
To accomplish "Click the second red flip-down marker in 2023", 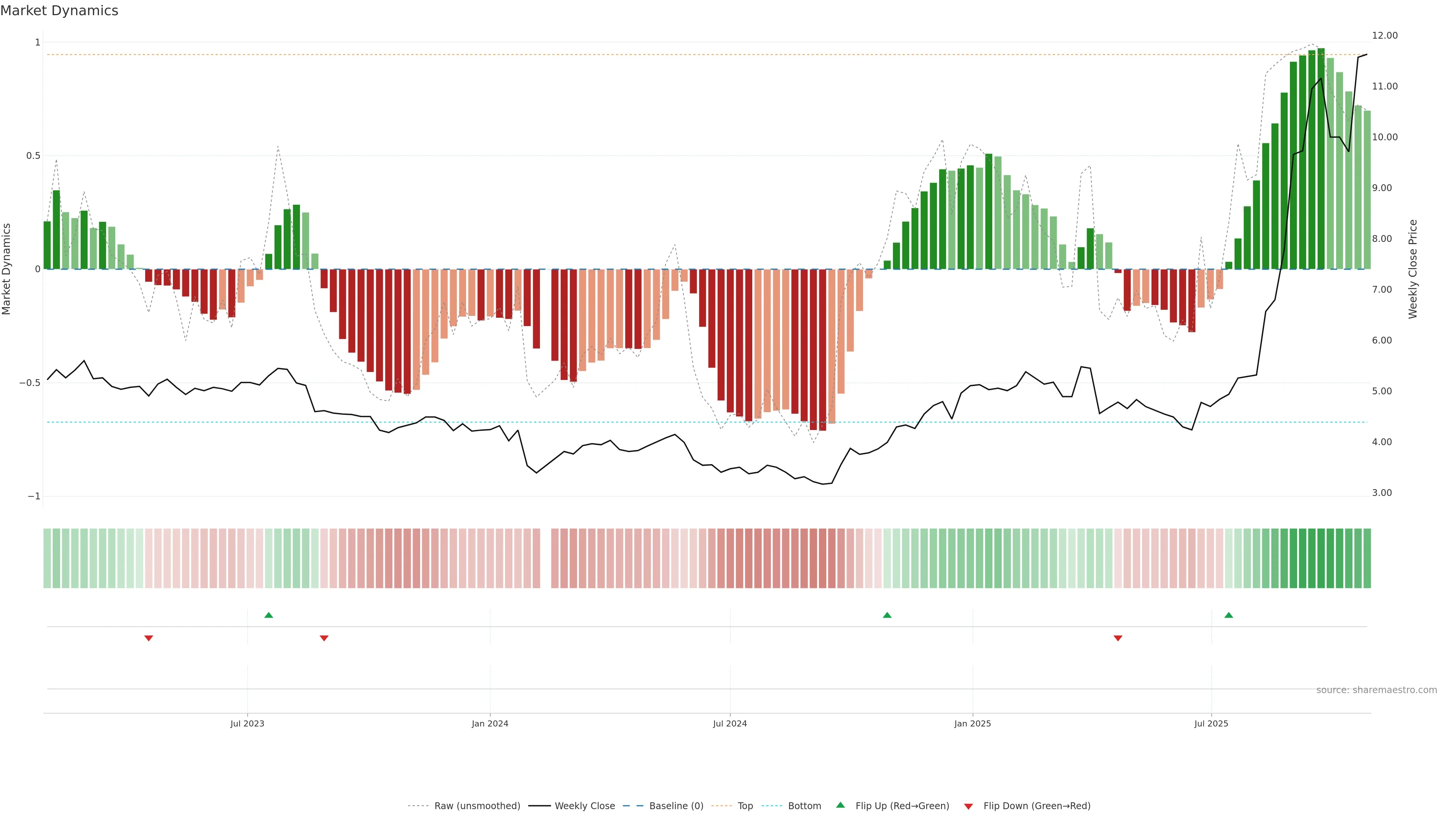I will (324, 638).
